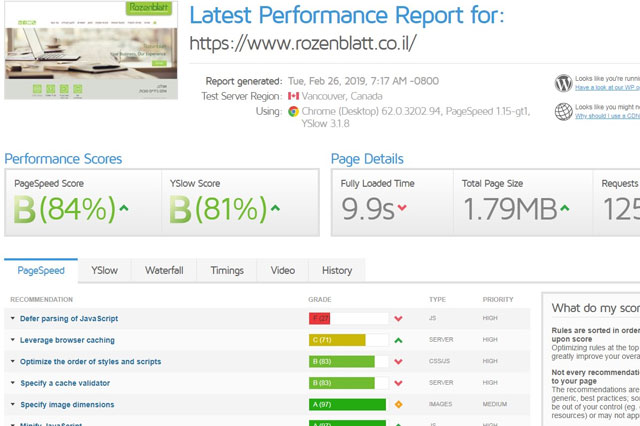640x426 pixels.
Task: Click green trend arrow for Leverage browser caching
Action: point(398,340)
